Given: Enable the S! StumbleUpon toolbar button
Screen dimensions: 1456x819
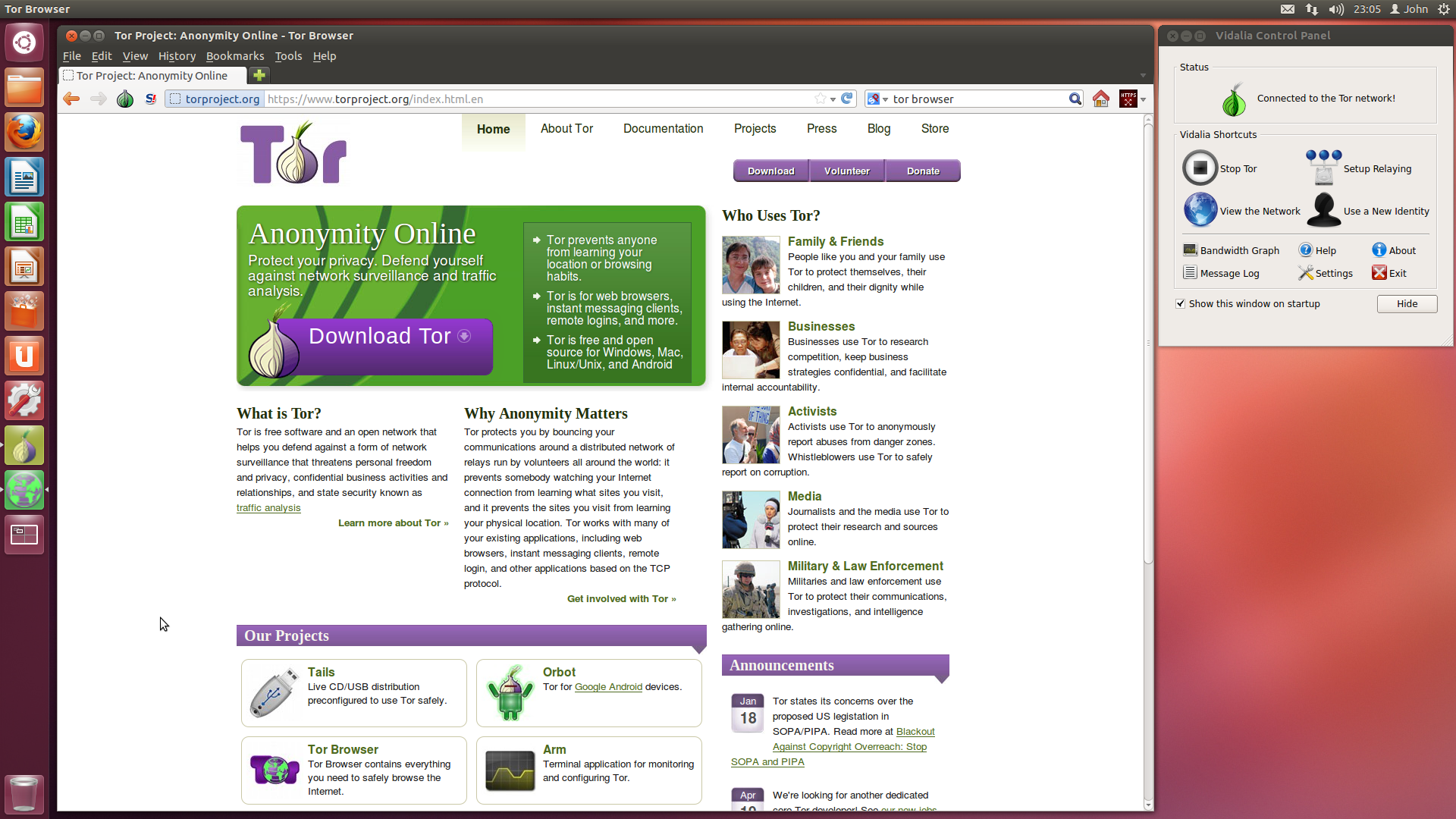Looking at the screenshot, I should pos(150,98).
